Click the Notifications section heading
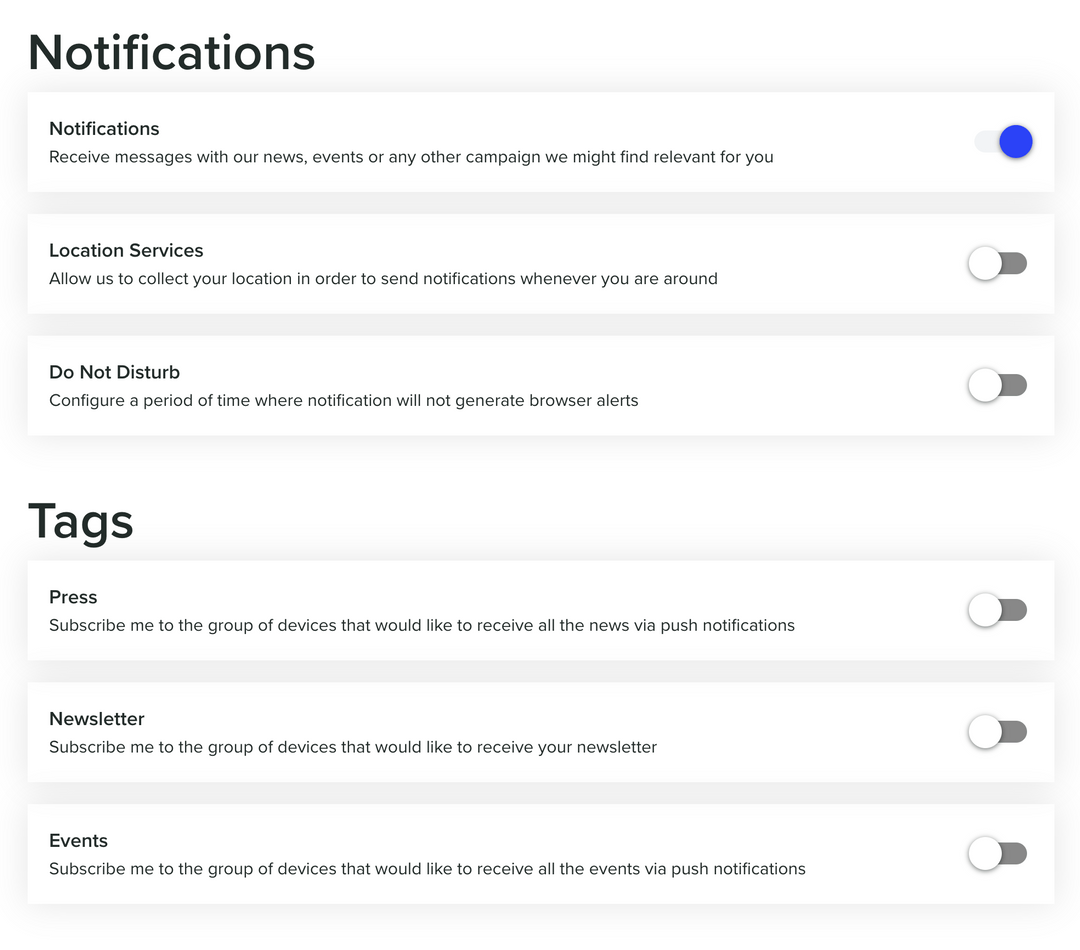 click(x=171, y=52)
